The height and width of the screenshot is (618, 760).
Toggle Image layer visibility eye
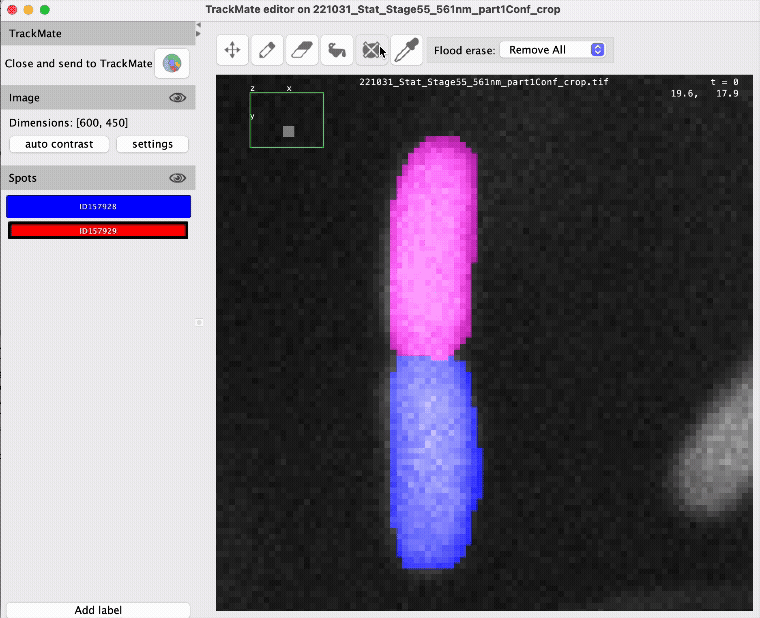point(178,98)
